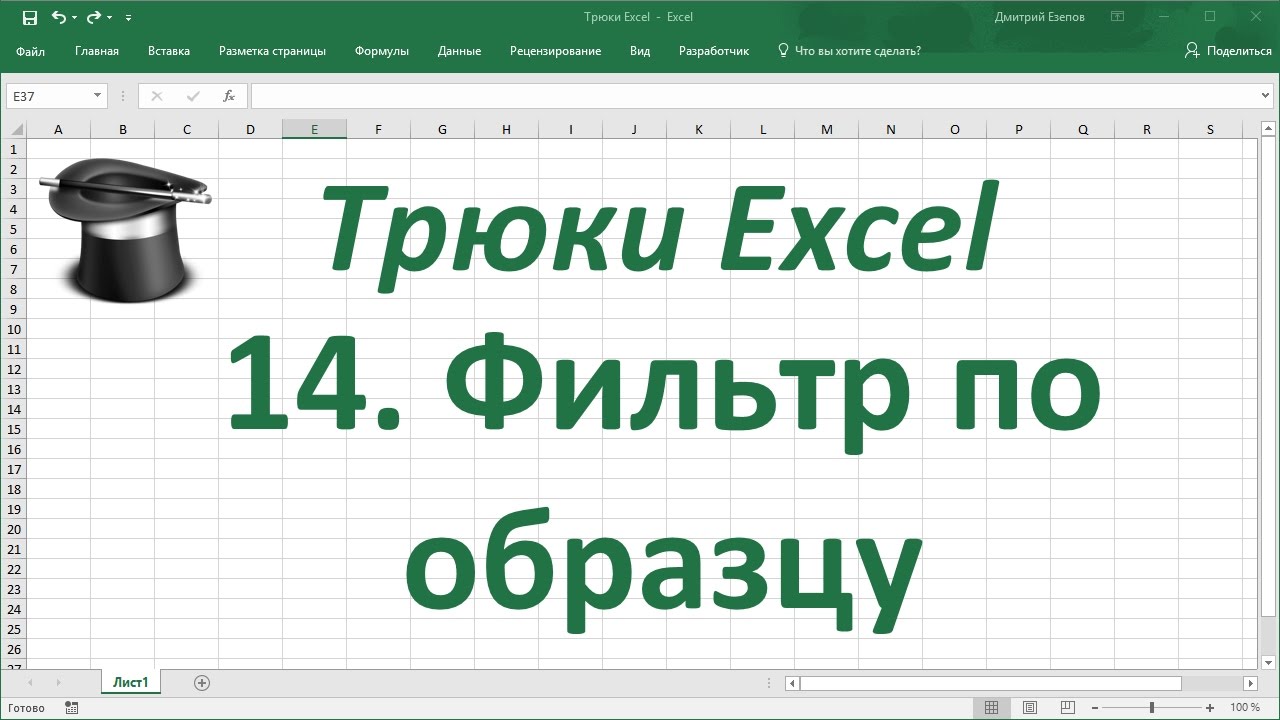
Task: Switch to the Вставка ribbon tab
Action: pos(169,51)
